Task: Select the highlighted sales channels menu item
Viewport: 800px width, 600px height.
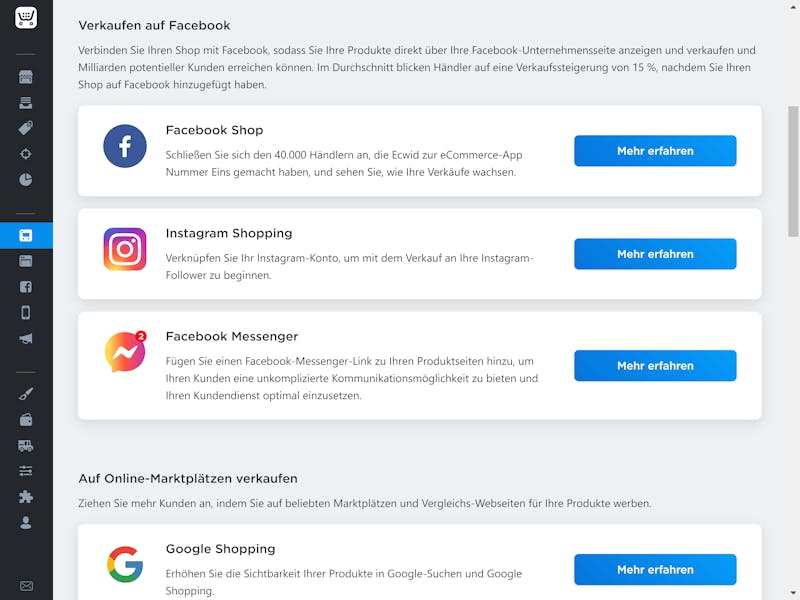Action: pos(26,235)
